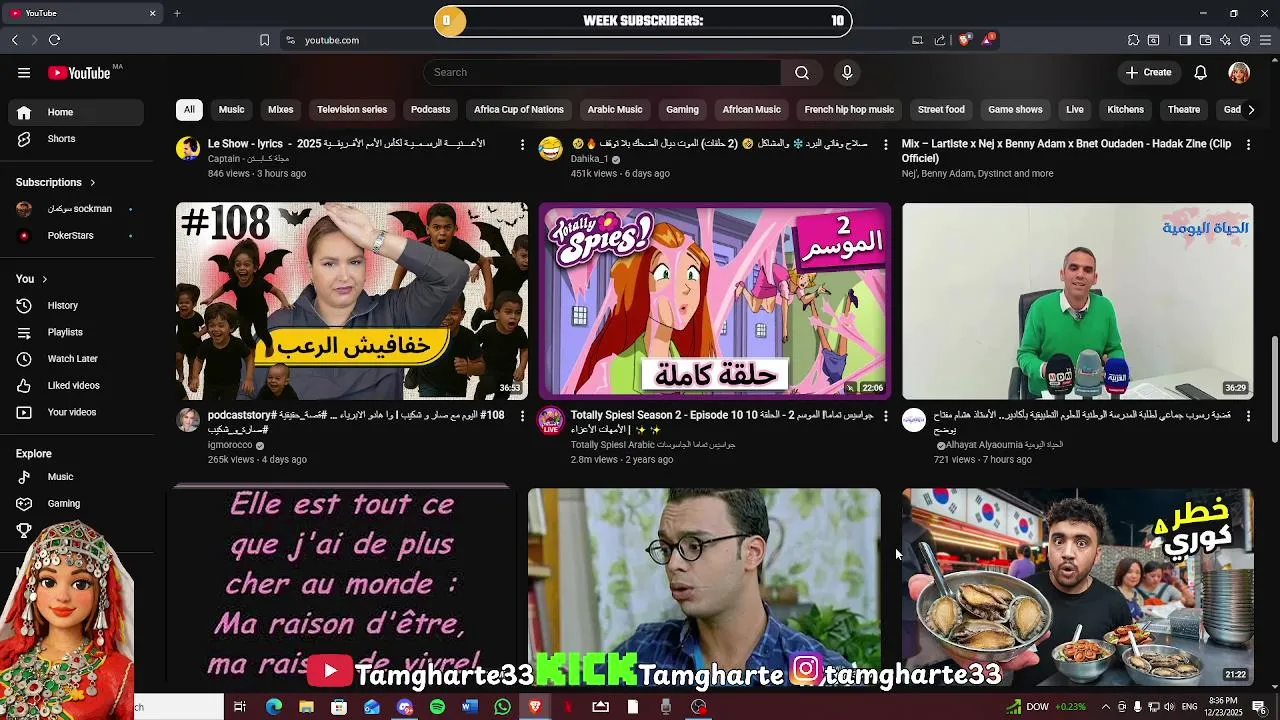This screenshot has height=720, width=1280.
Task: Open WhatsApp from the taskbar
Action: point(503,707)
